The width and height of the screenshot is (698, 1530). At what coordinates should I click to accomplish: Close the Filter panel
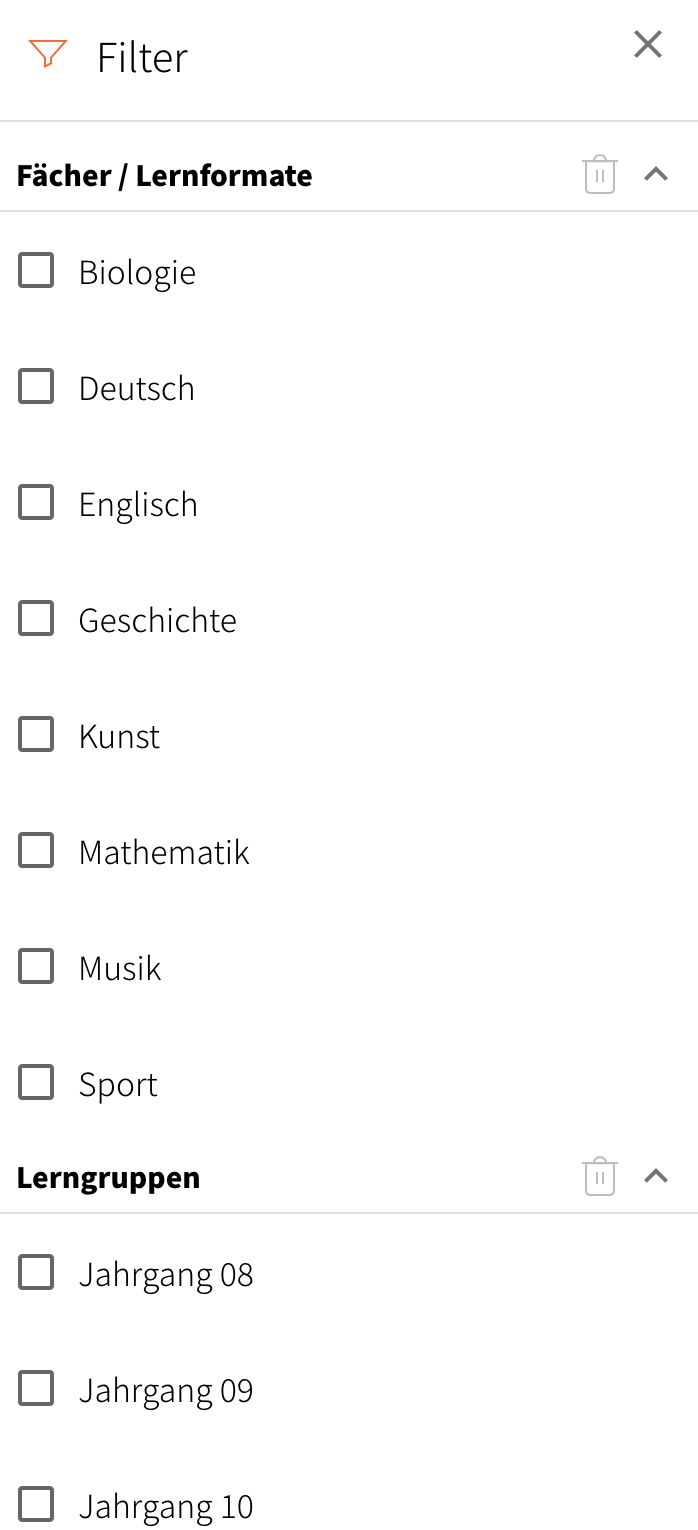[648, 44]
